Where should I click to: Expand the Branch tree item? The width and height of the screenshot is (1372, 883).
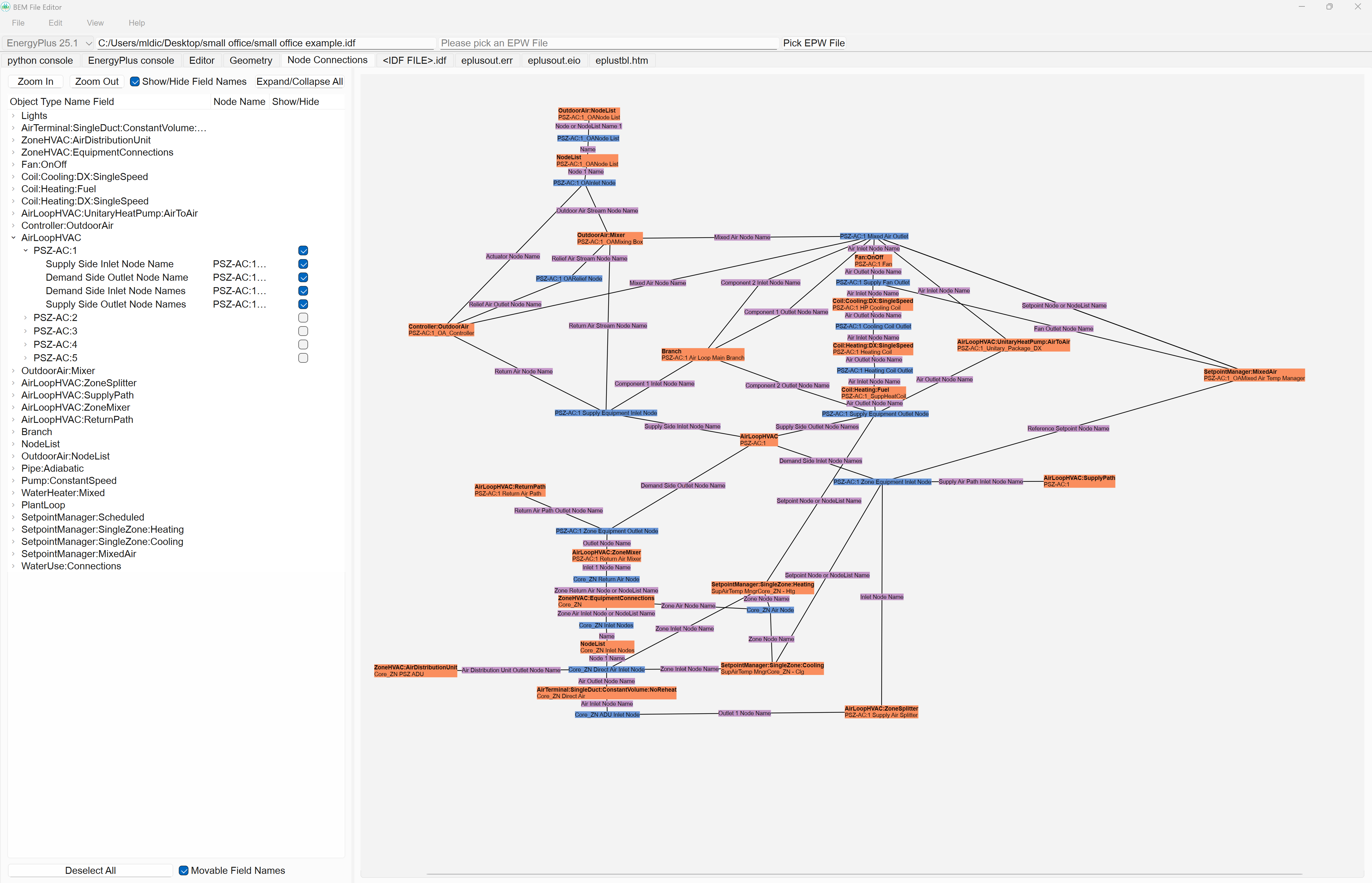click(13, 432)
